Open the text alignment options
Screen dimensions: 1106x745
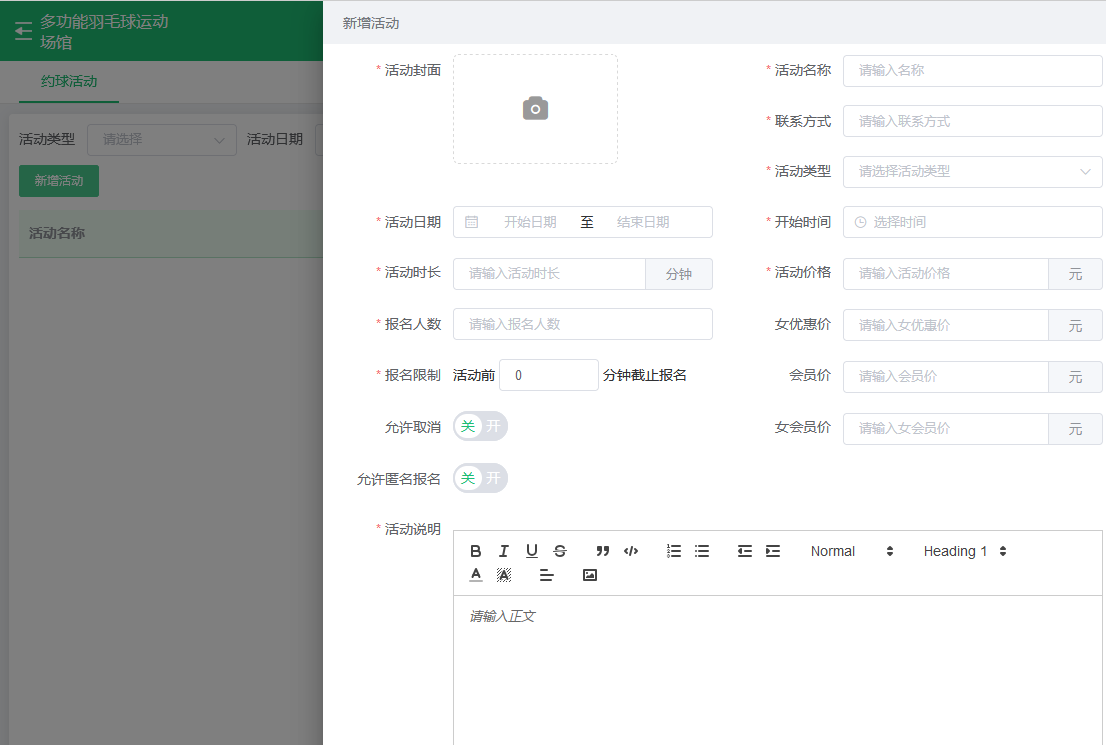pyautogui.click(x=547, y=575)
